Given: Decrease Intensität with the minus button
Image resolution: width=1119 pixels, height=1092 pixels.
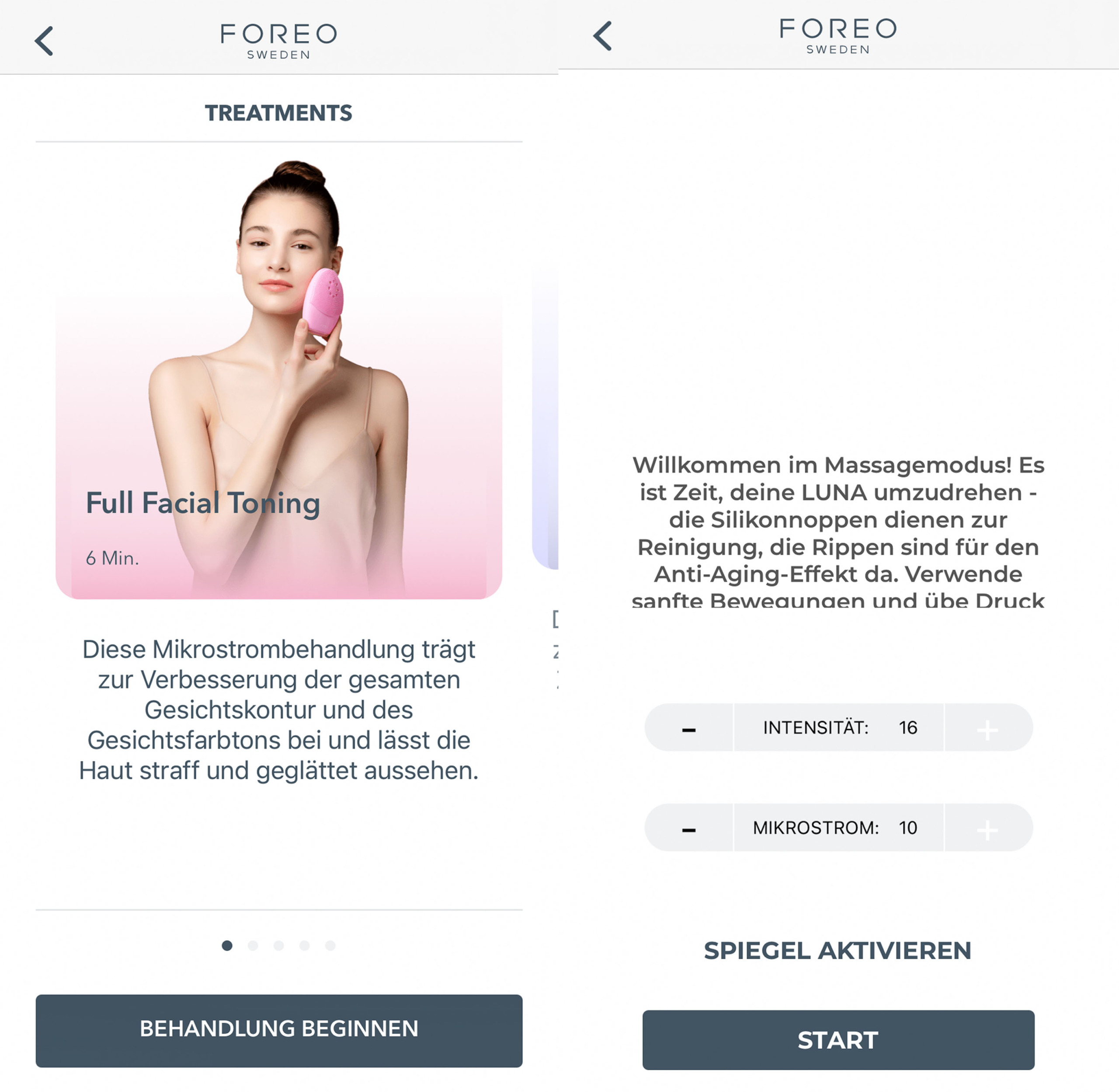Looking at the screenshot, I should 689,728.
